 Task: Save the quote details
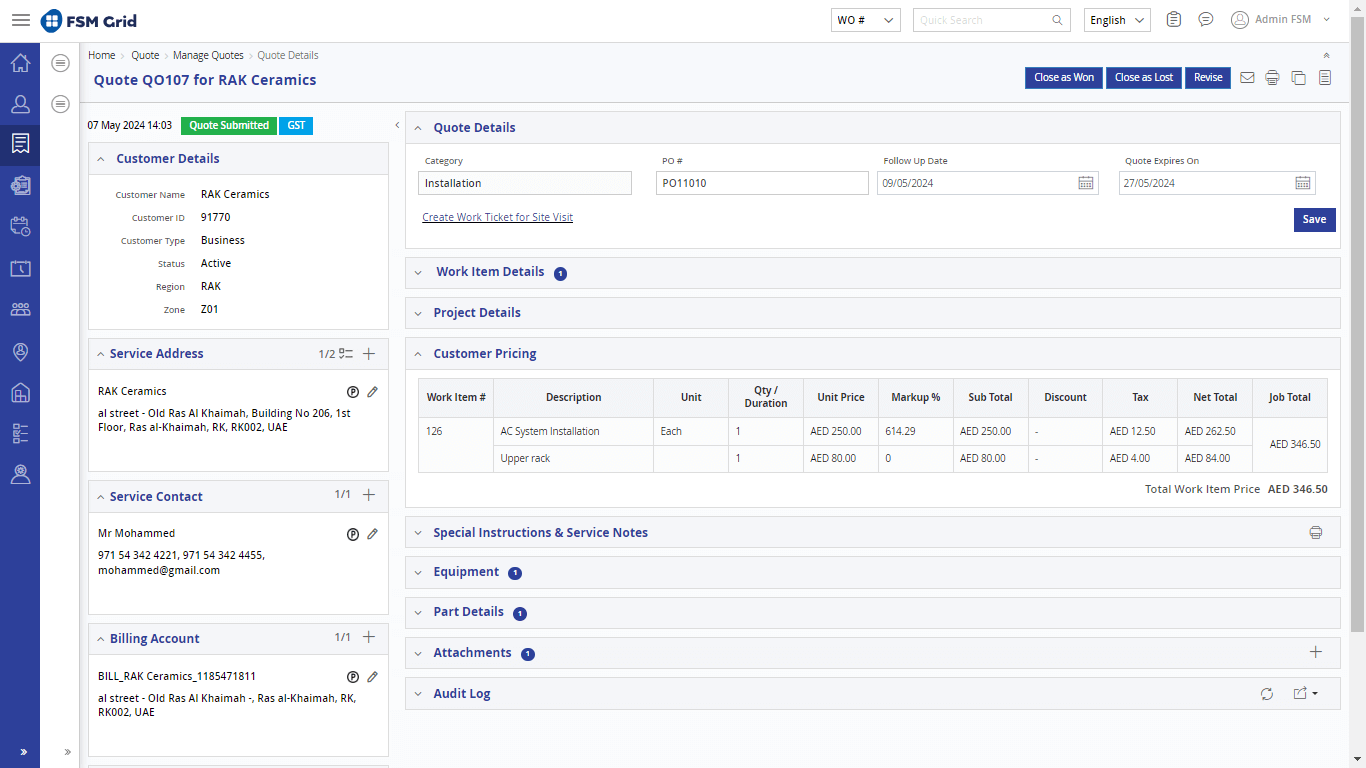pyautogui.click(x=1314, y=219)
